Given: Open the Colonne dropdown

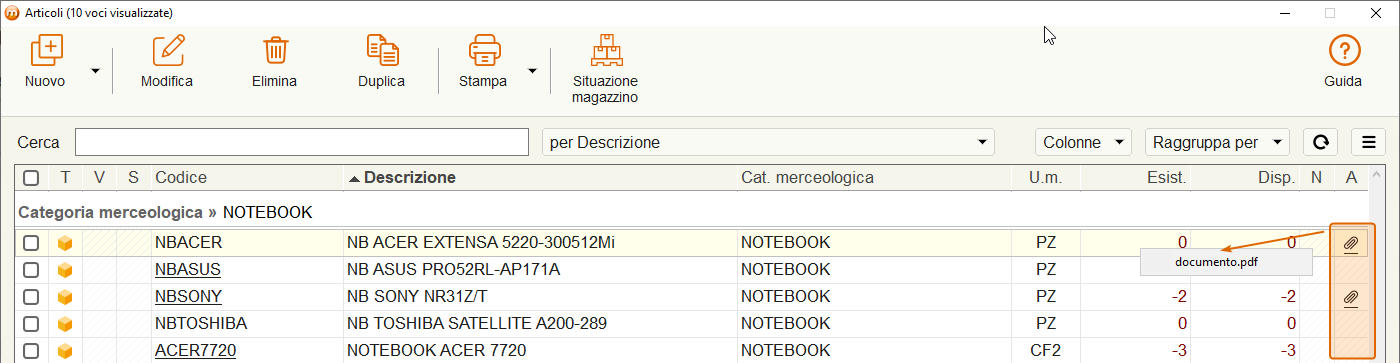Looking at the screenshot, I should point(1083,143).
